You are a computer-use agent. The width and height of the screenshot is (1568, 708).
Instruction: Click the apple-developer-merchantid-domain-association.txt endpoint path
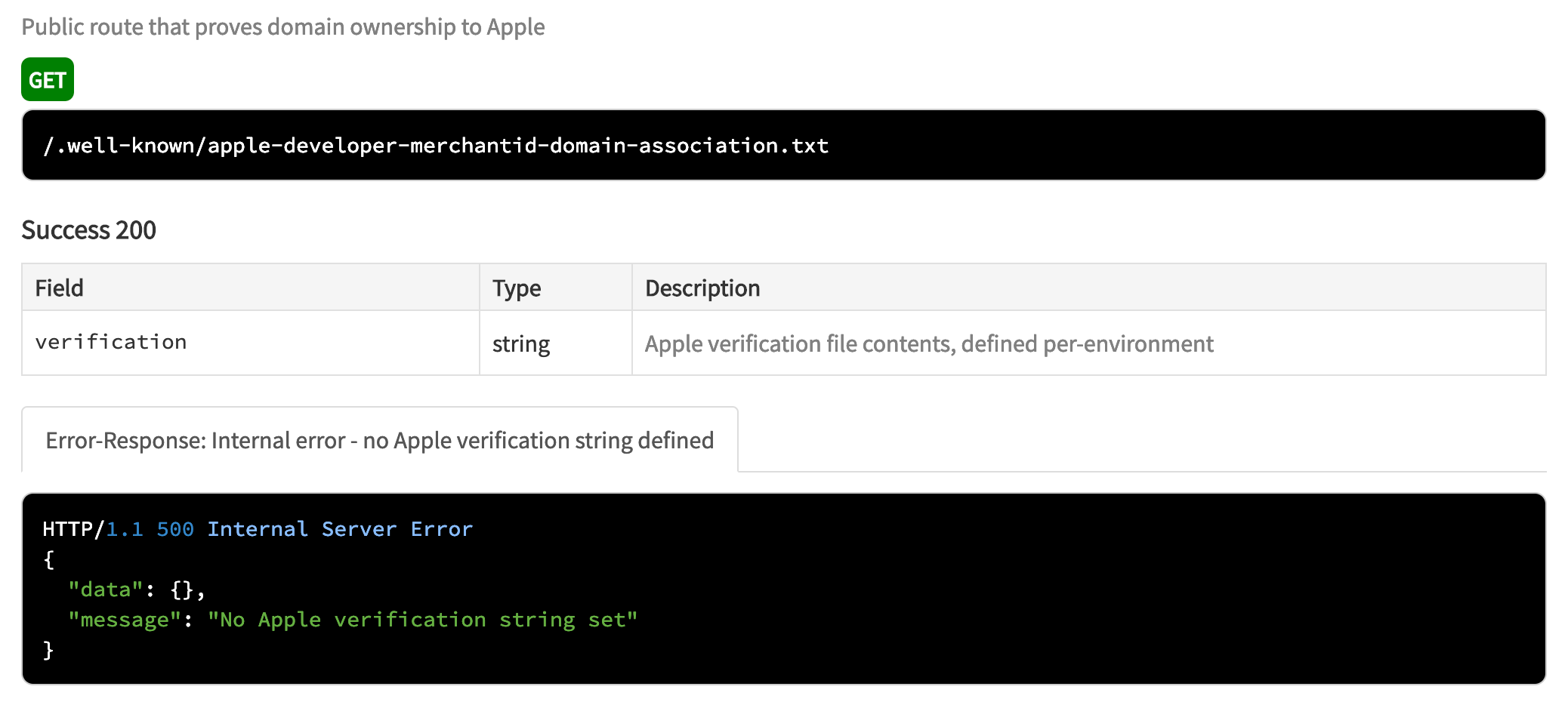pos(436,145)
